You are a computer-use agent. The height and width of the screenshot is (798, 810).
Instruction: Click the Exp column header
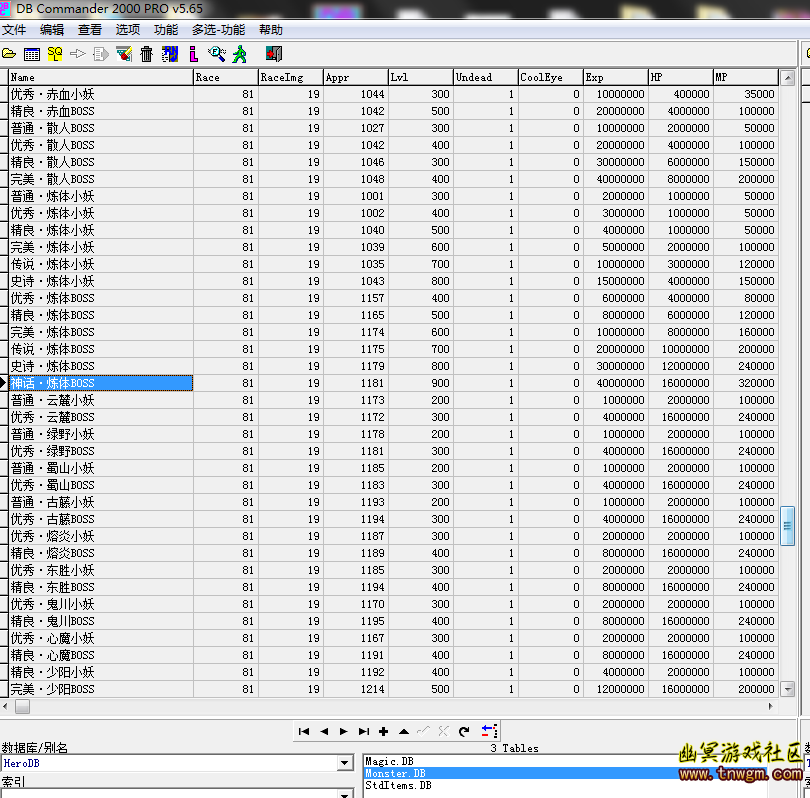(x=616, y=77)
